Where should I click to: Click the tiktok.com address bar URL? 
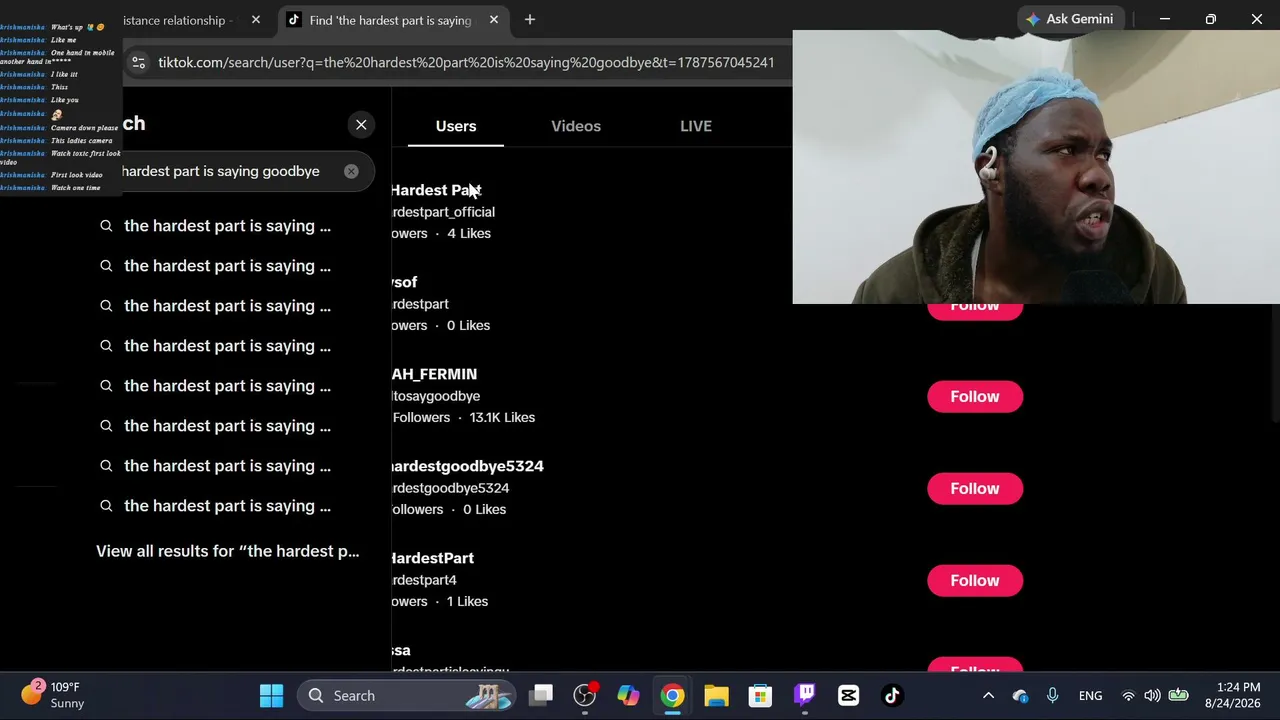466,62
